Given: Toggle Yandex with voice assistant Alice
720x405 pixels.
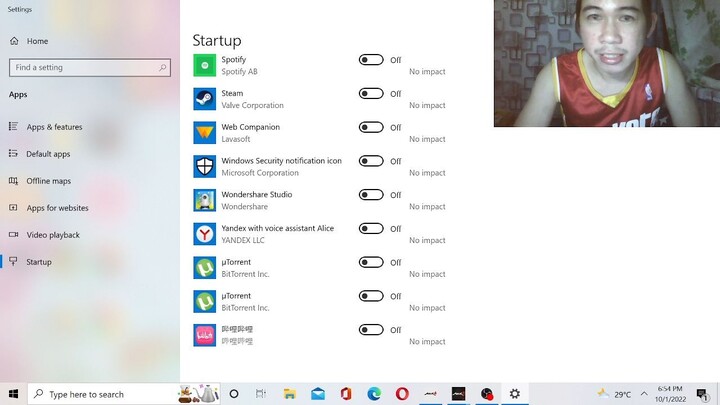Looking at the screenshot, I should coord(371,229).
